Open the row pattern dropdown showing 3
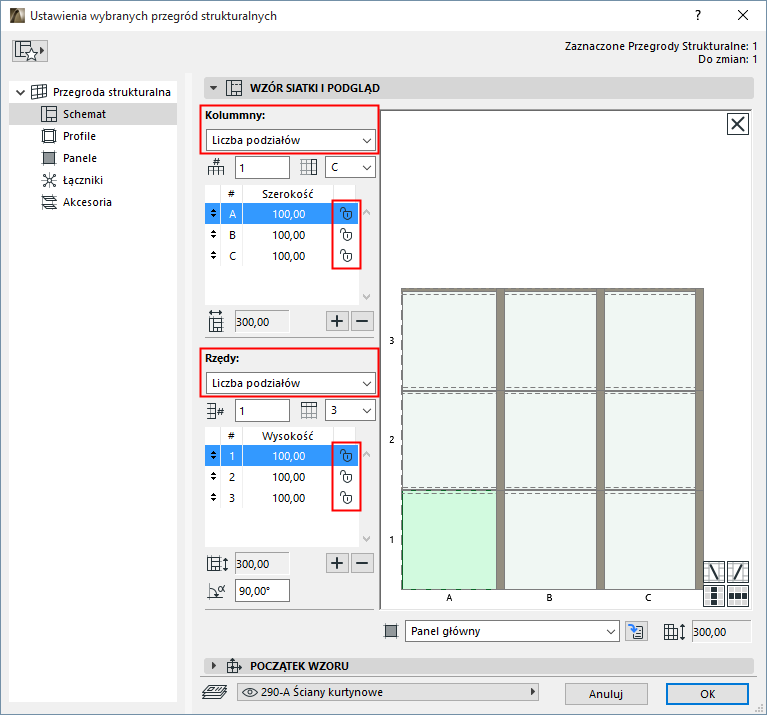This screenshot has width=767, height=715. pos(350,410)
